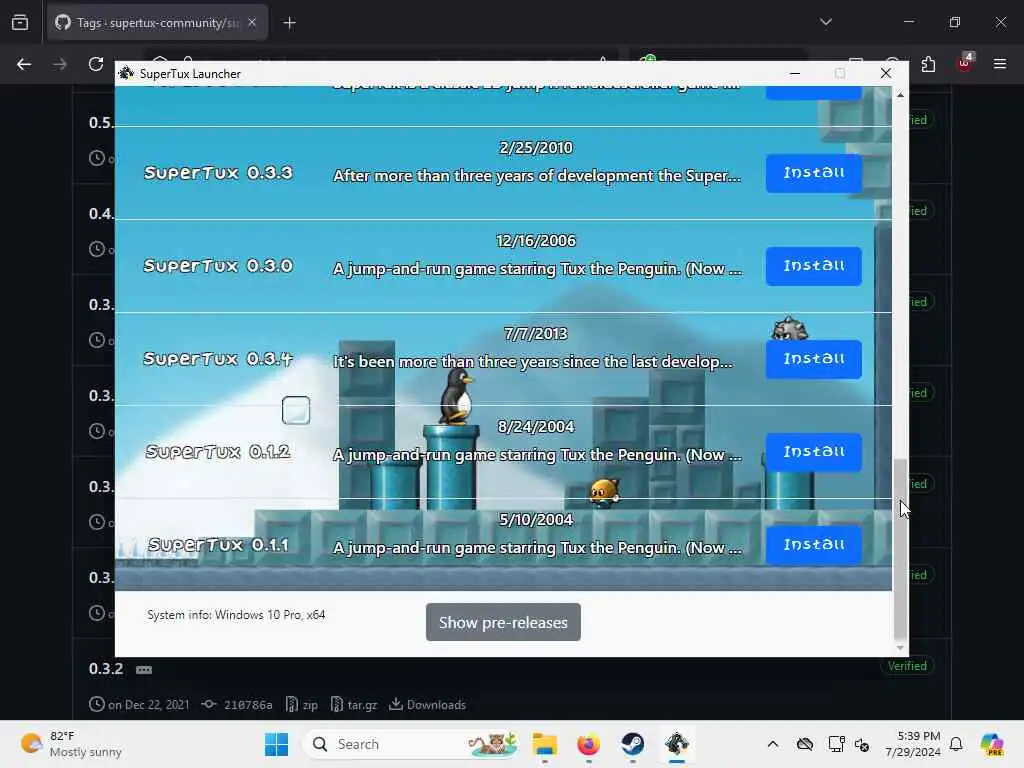Go forward in the browser

pos(60,64)
